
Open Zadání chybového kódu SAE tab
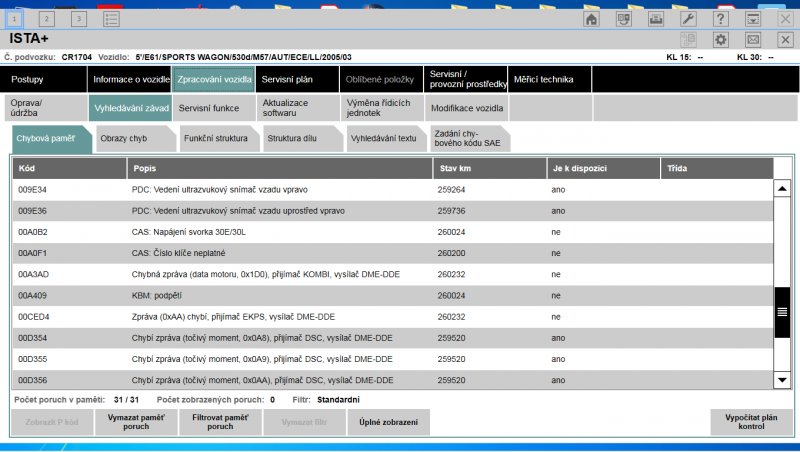pos(470,138)
